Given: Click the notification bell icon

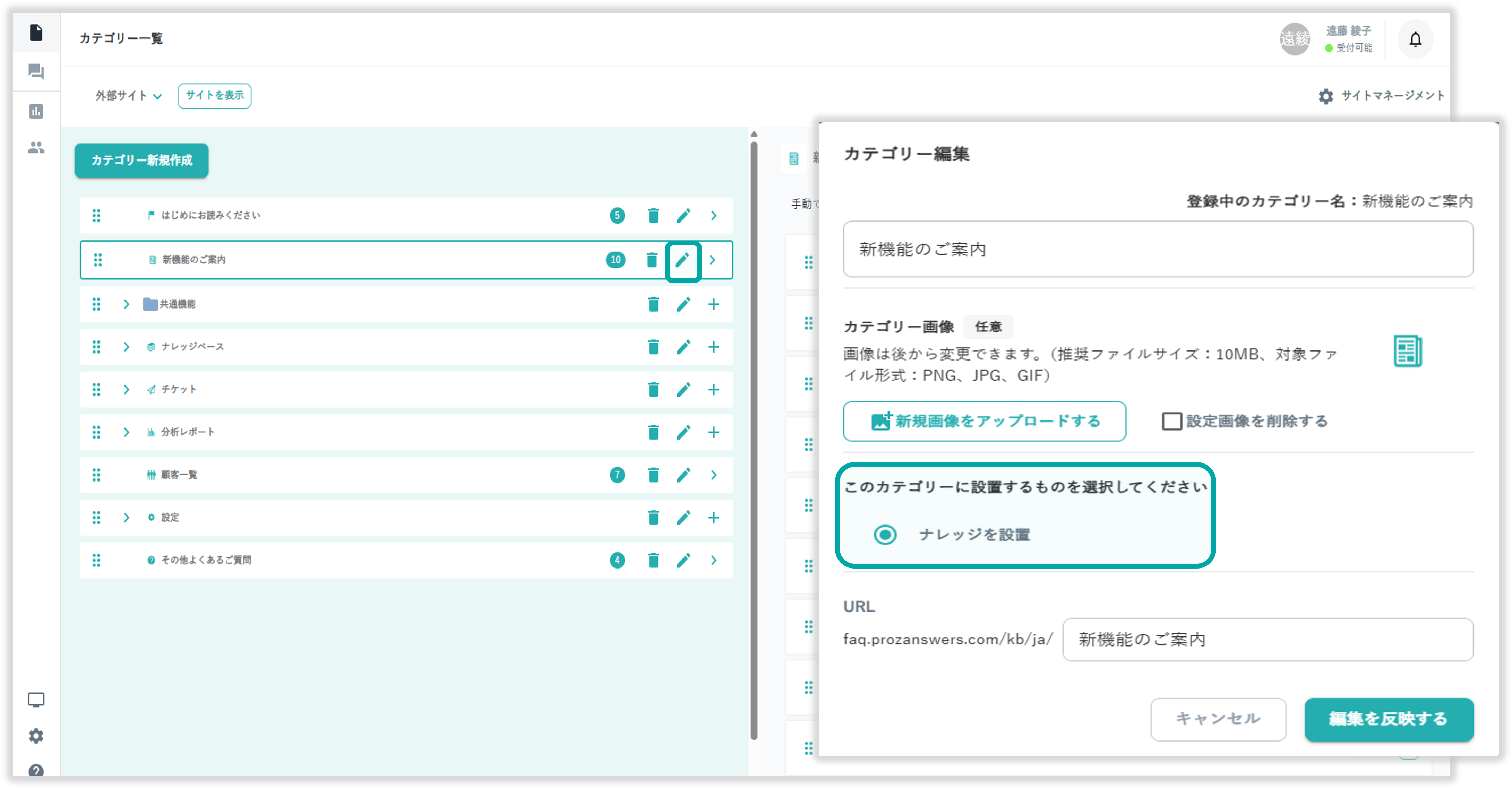Looking at the screenshot, I should tap(1415, 39).
